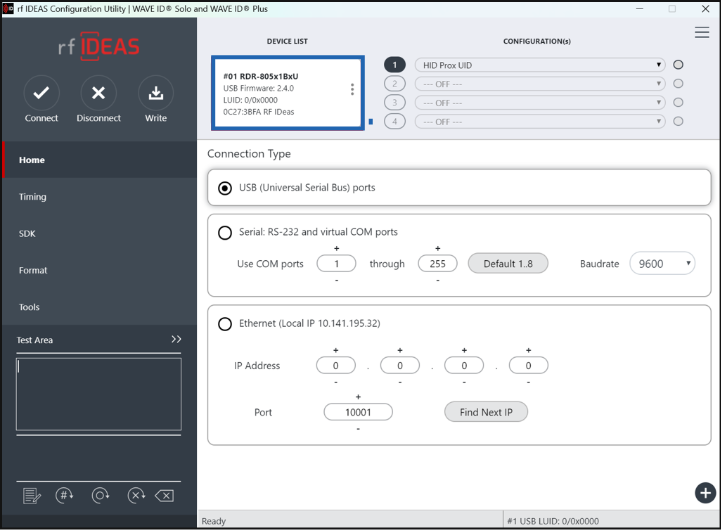Increase Port 10001 value with plus
721x530 pixels.
[x=358, y=397]
